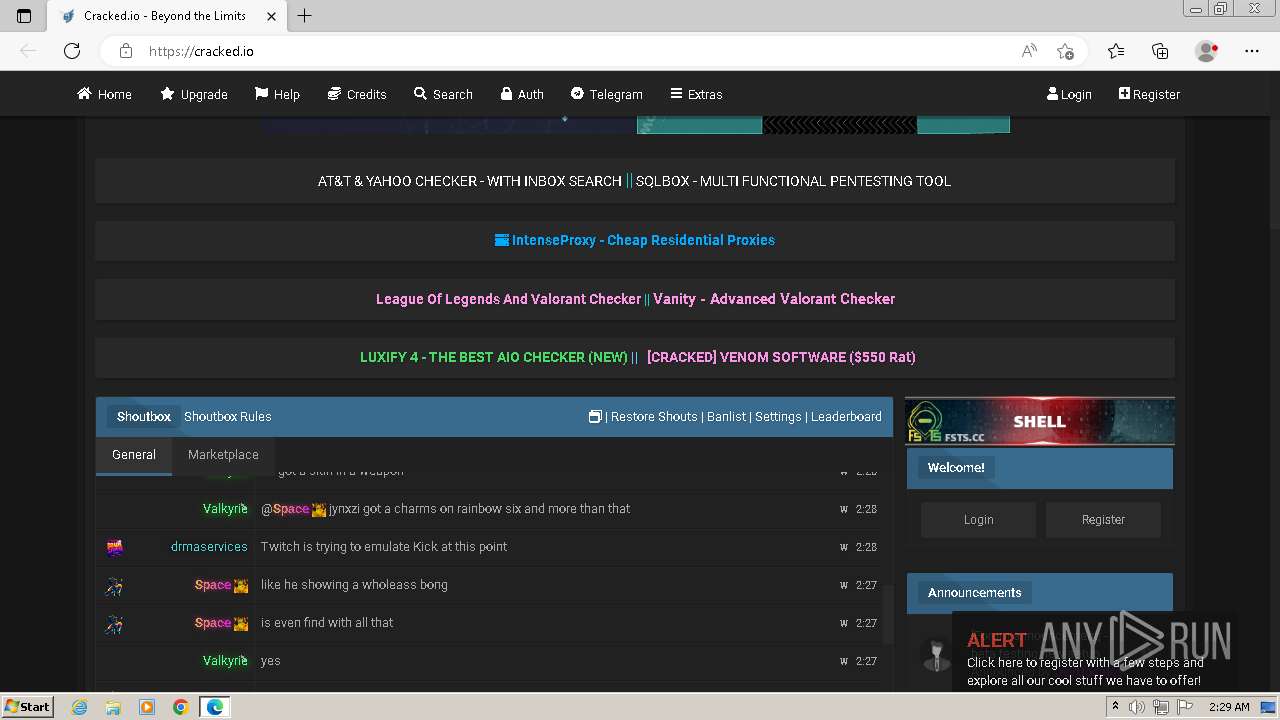
Task: Open the shoutbox Banlist
Action: click(x=727, y=417)
